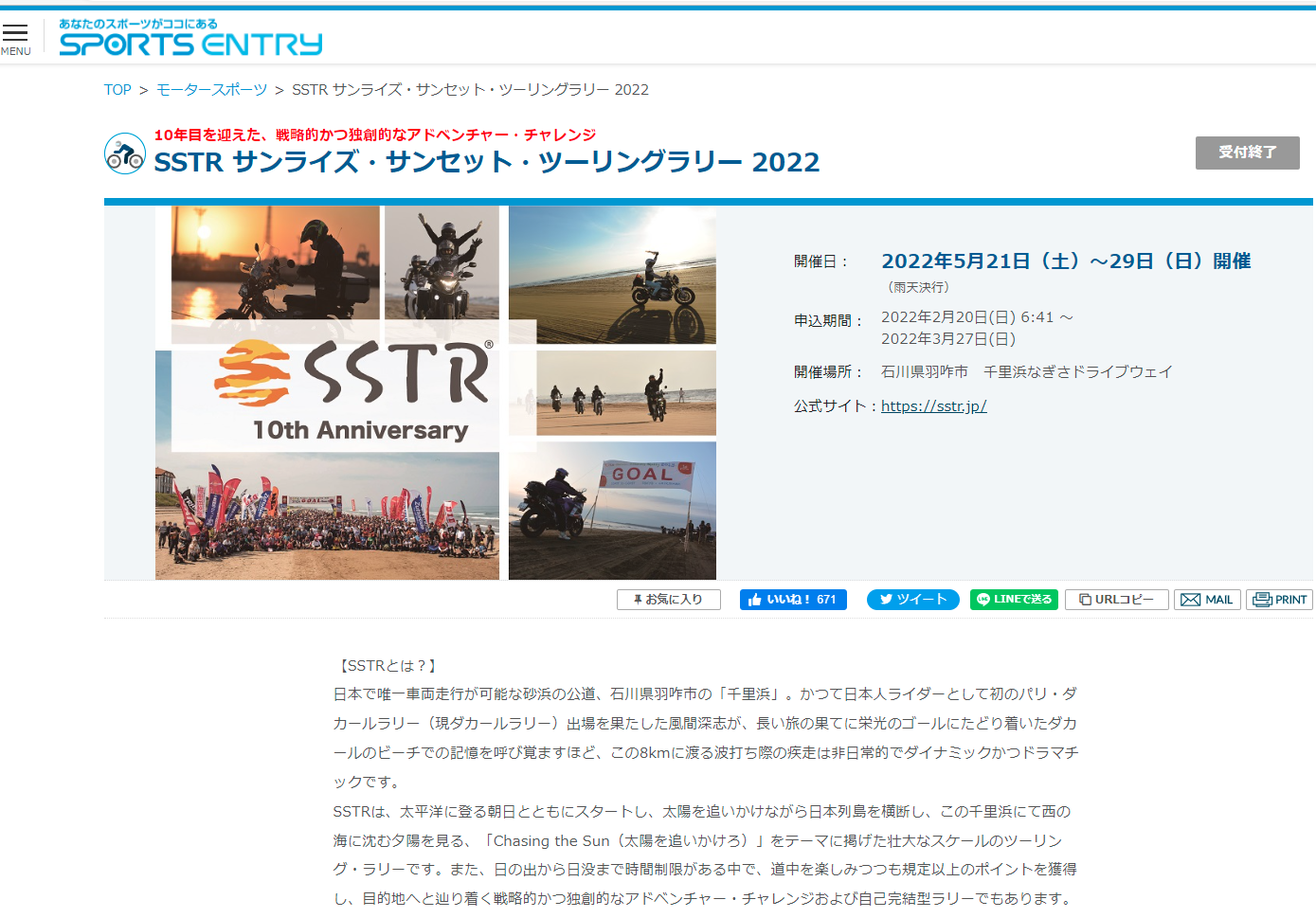The image size is (1316, 918).
Task: Click the application start text 2022年2月20日(日) 6:41
Action: click(977, 317)
